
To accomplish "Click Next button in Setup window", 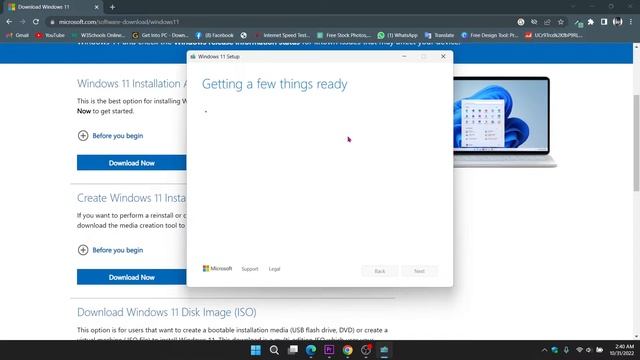I will (419, 271).
